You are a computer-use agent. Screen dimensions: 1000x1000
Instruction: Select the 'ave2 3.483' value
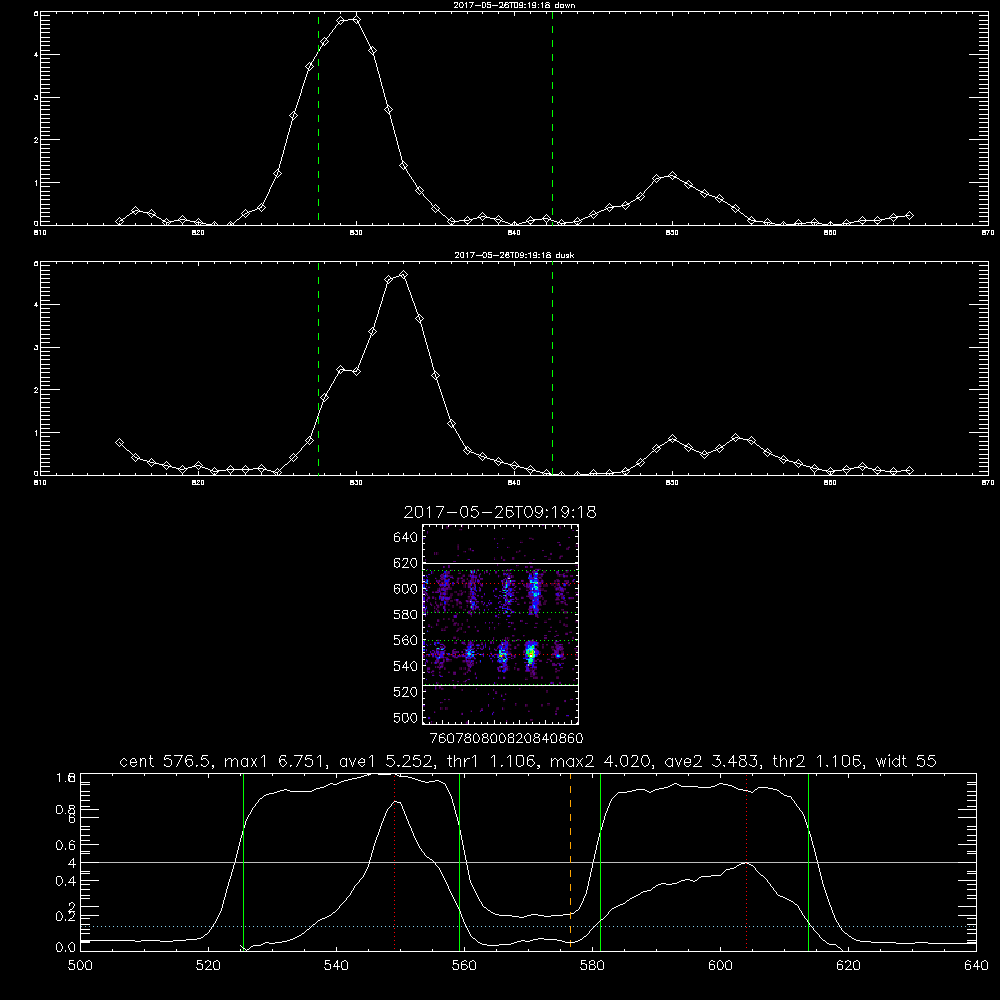pos(710,761)
